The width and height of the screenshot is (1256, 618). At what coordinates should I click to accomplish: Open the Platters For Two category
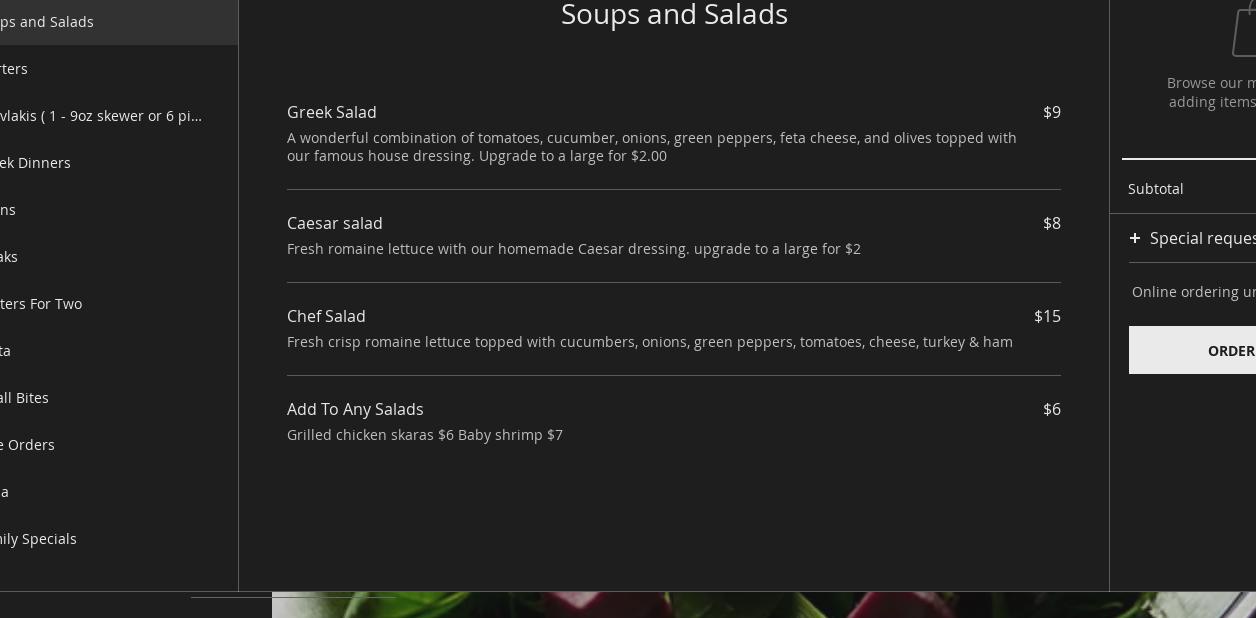pyautogui.click(x=41, y=304)
